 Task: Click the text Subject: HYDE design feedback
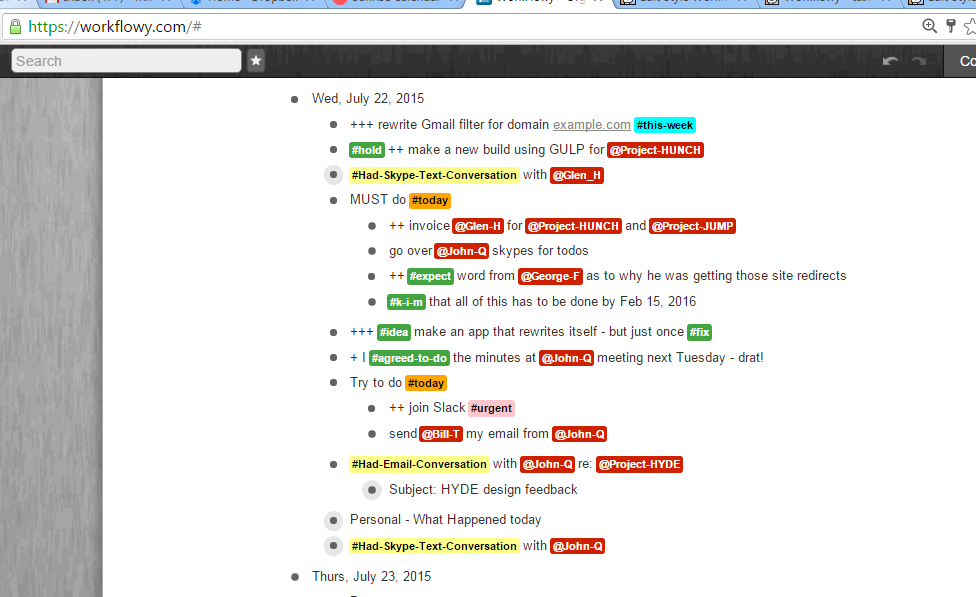(483, 490)
